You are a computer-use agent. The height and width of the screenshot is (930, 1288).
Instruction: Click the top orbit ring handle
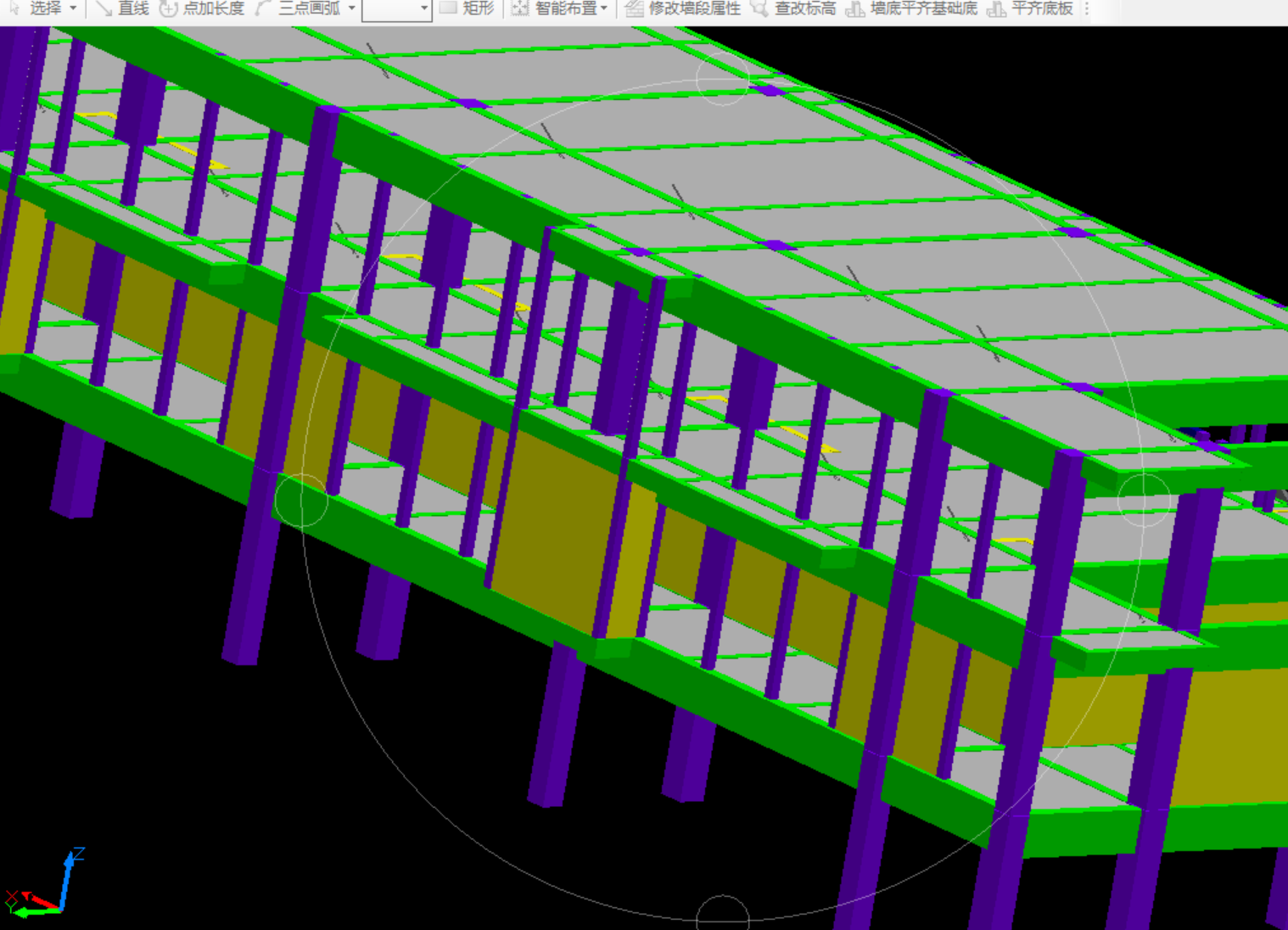coord(723,79)
